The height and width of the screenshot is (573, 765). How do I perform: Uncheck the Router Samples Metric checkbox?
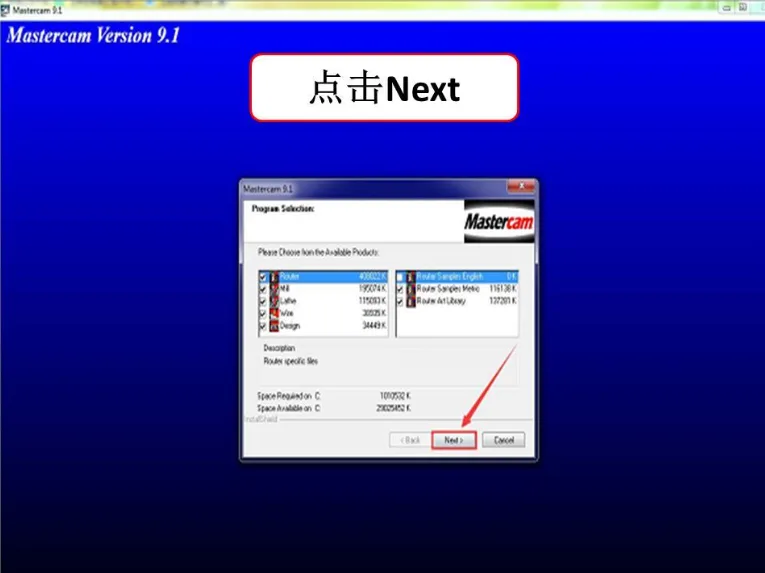[x=400, y=289]
